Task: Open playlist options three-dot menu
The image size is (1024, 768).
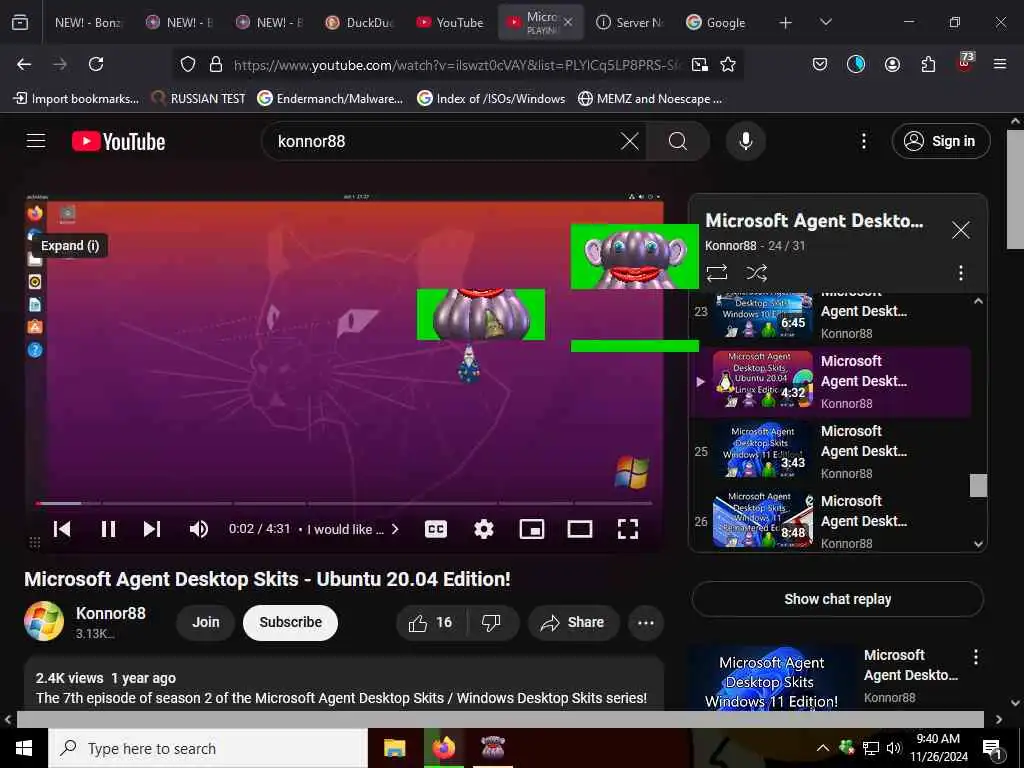Action: [x=961, y=273]
